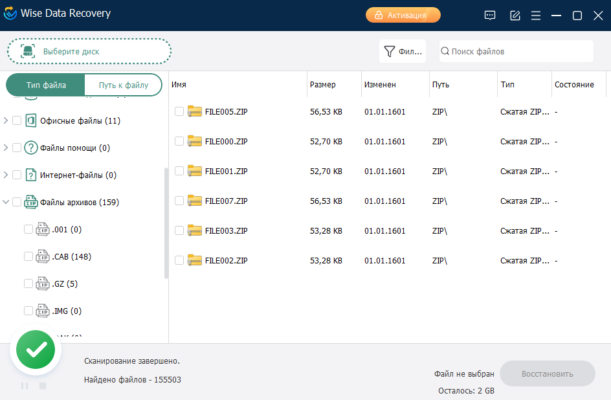
Task: Click the .GZ archive type icon
Action: coord(42,284)
